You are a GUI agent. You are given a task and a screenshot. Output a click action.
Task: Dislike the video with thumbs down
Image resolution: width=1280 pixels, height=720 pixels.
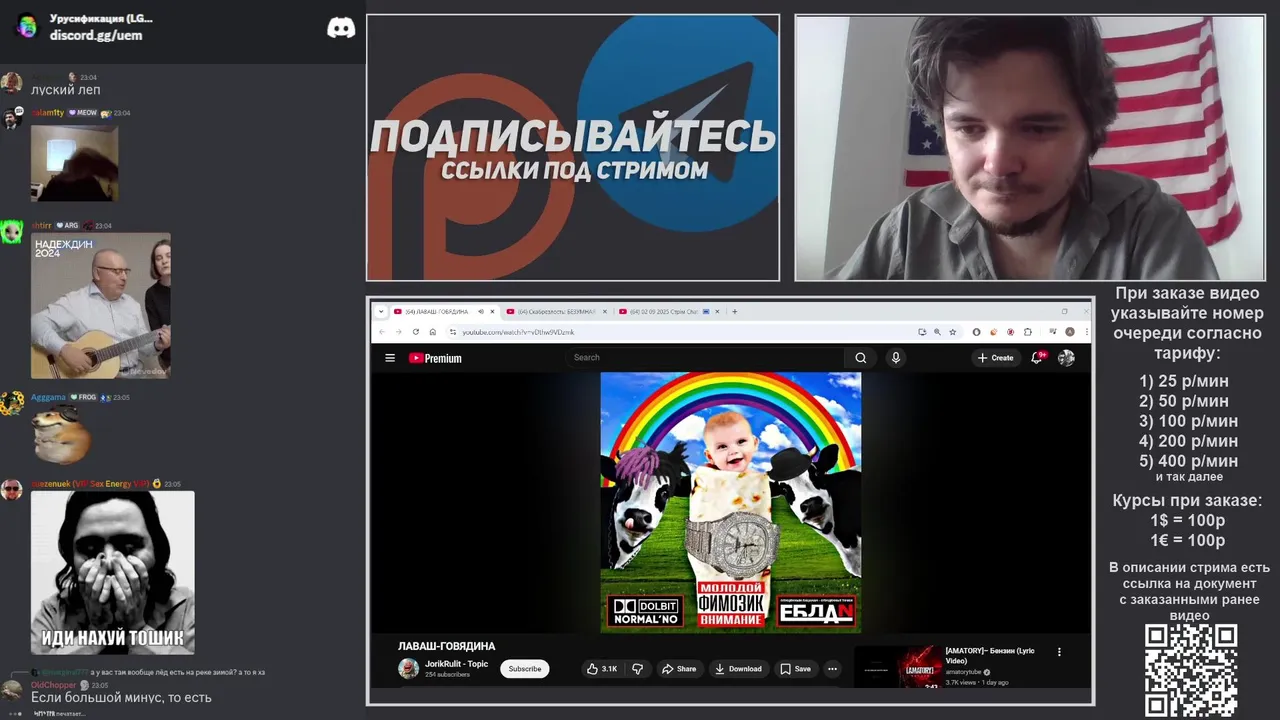click(x=638, y=669)
